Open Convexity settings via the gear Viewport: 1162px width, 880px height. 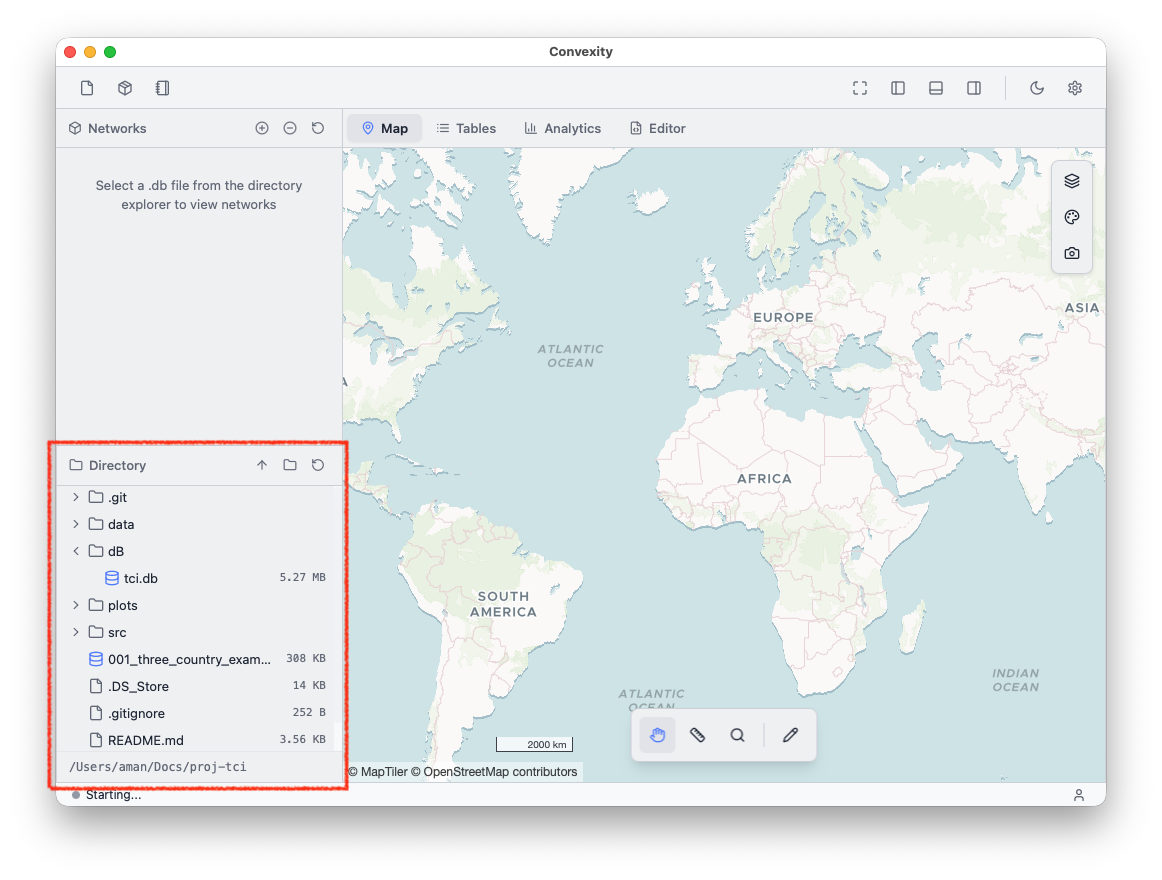coord(1074,88)
